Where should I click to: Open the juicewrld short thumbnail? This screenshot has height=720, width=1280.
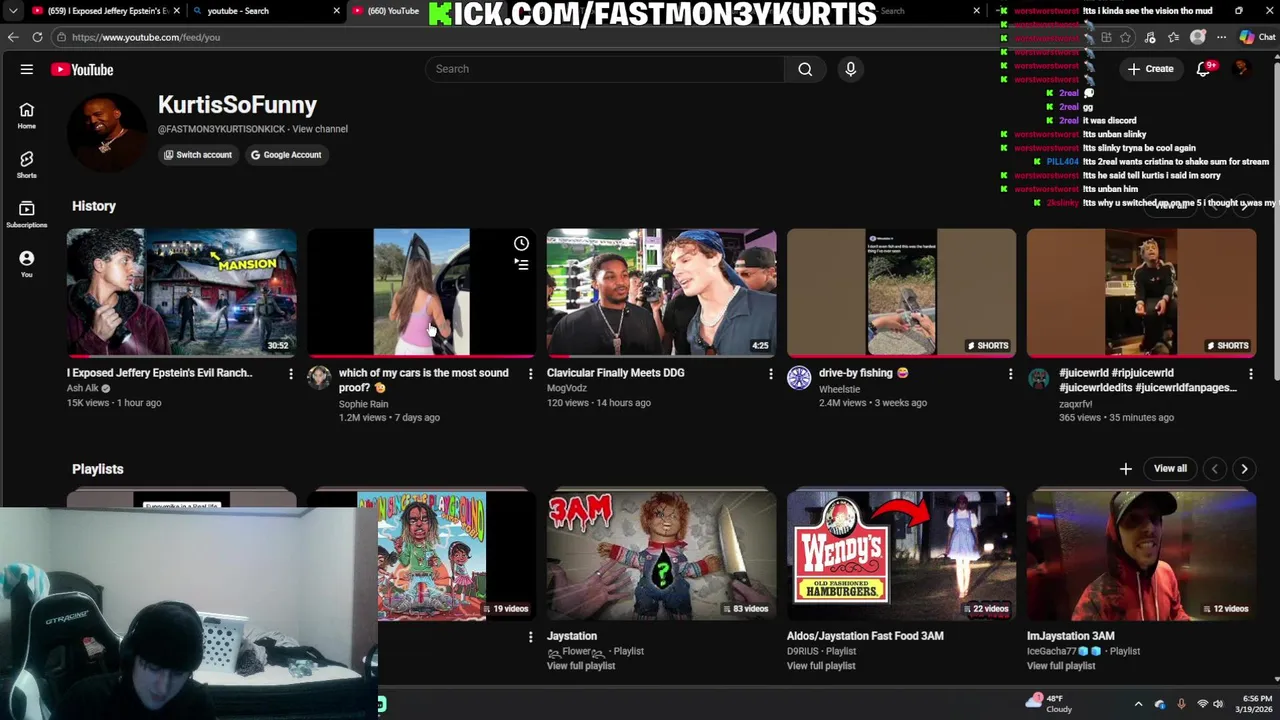coord(1142,292)
